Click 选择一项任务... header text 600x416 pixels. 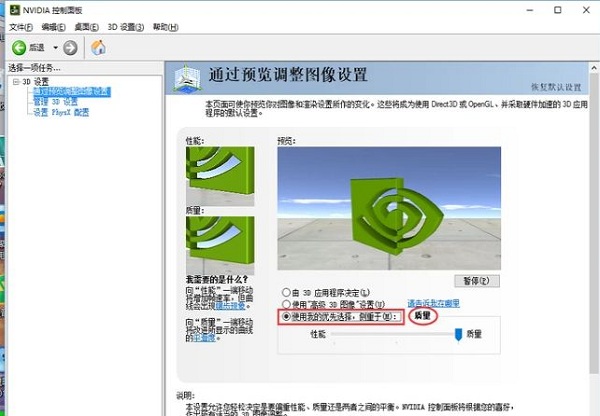(x=34, y=68)
